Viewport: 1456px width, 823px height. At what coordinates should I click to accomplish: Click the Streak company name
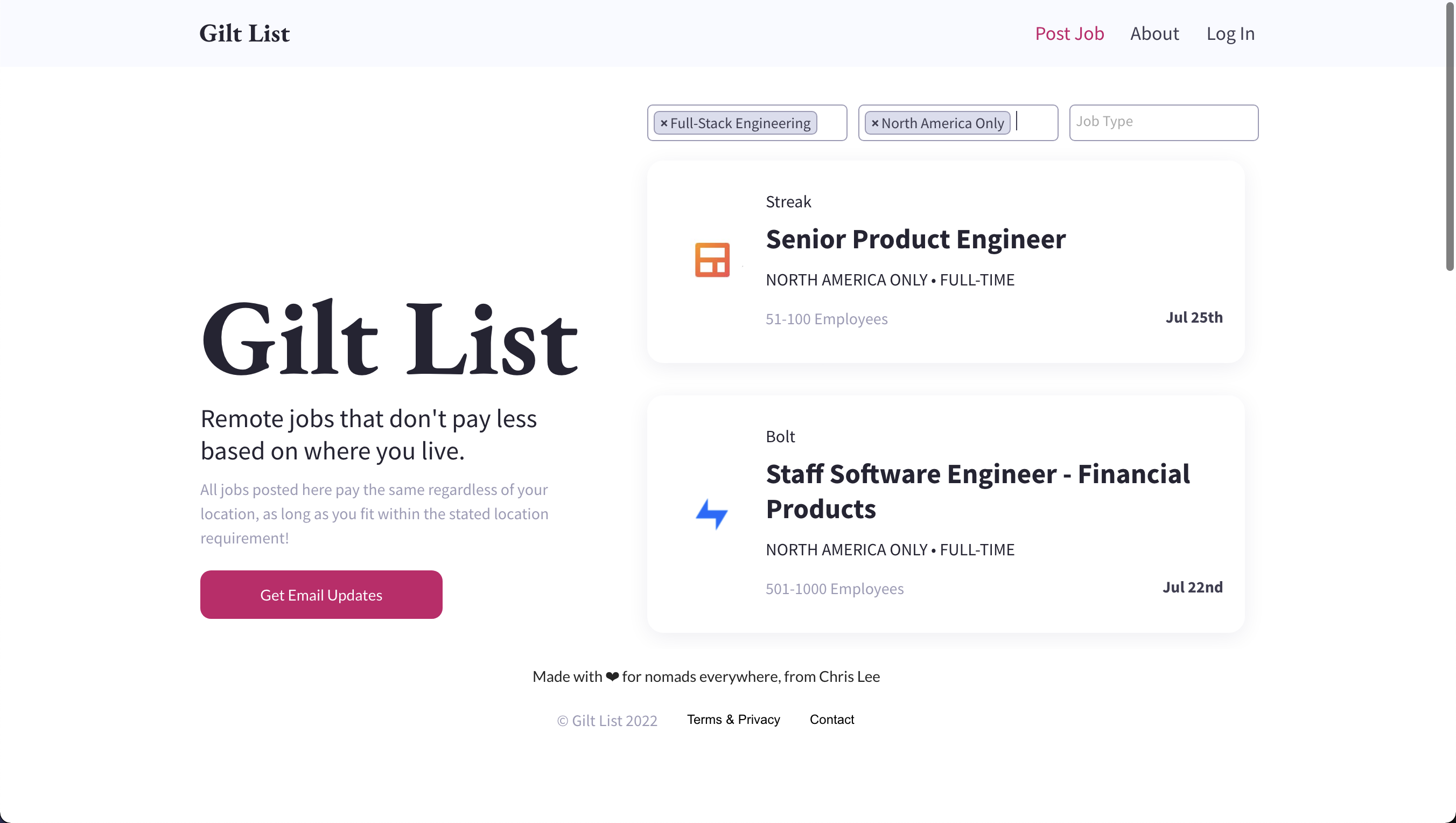point(788,202)
